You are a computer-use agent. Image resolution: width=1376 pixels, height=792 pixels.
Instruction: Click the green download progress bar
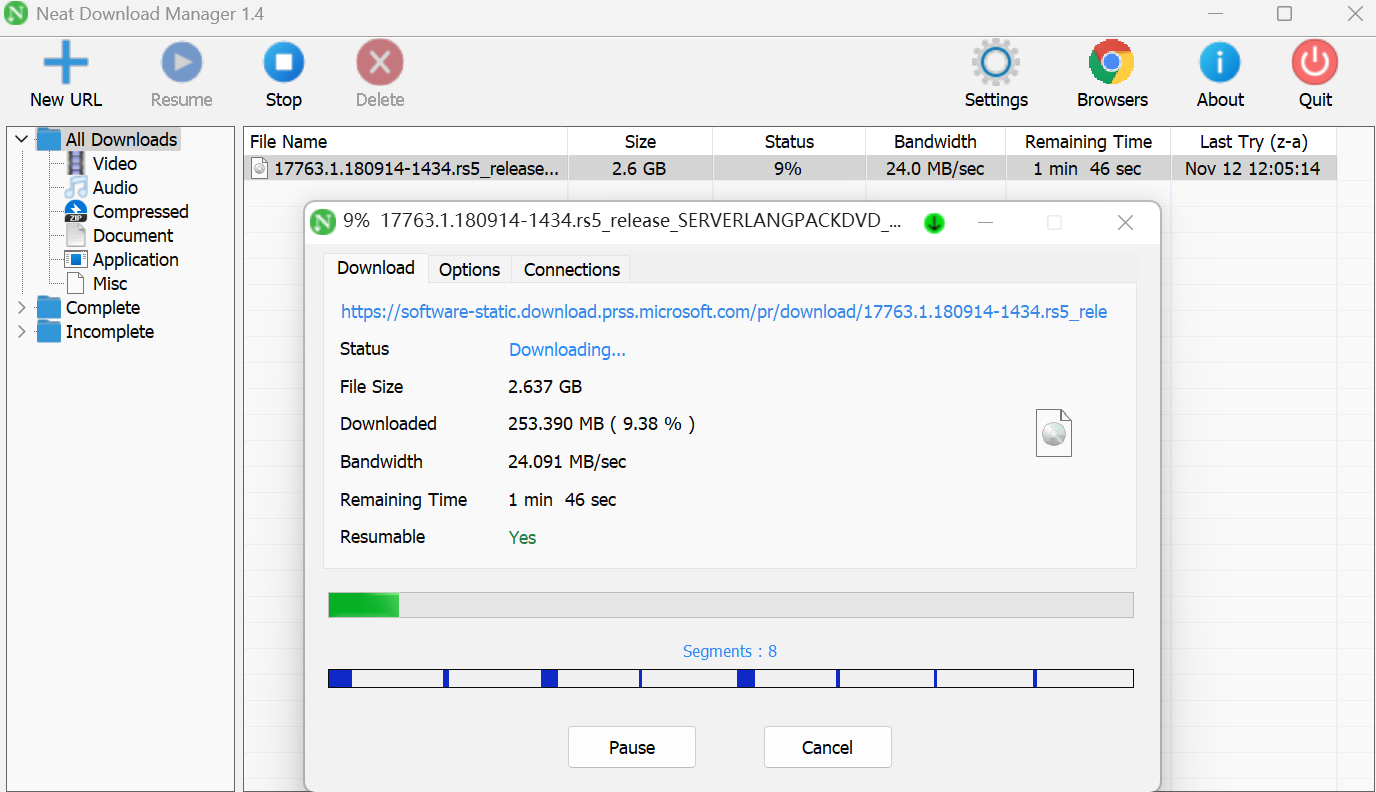coord(731,605)
